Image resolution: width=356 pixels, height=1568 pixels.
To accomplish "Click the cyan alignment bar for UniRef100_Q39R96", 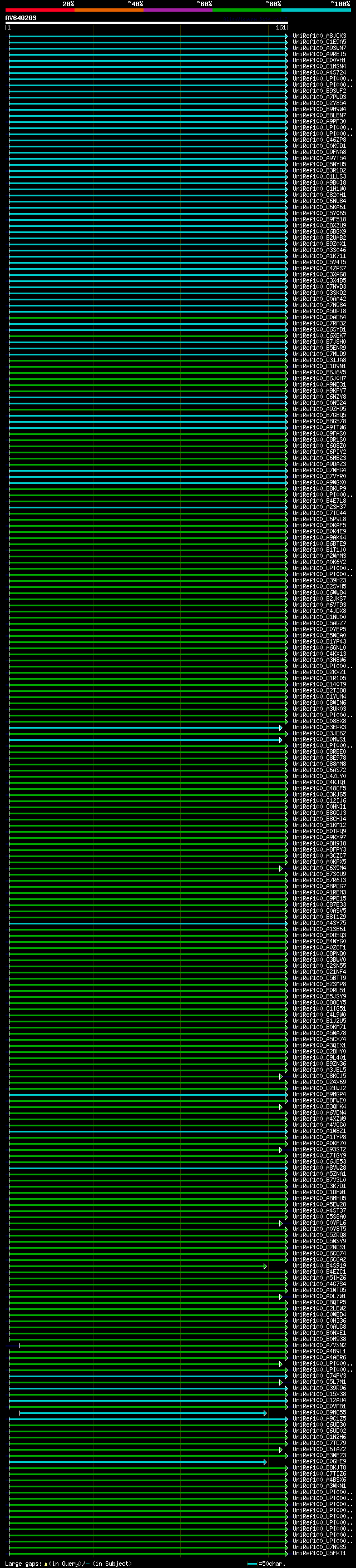I will coord(148,1388).
